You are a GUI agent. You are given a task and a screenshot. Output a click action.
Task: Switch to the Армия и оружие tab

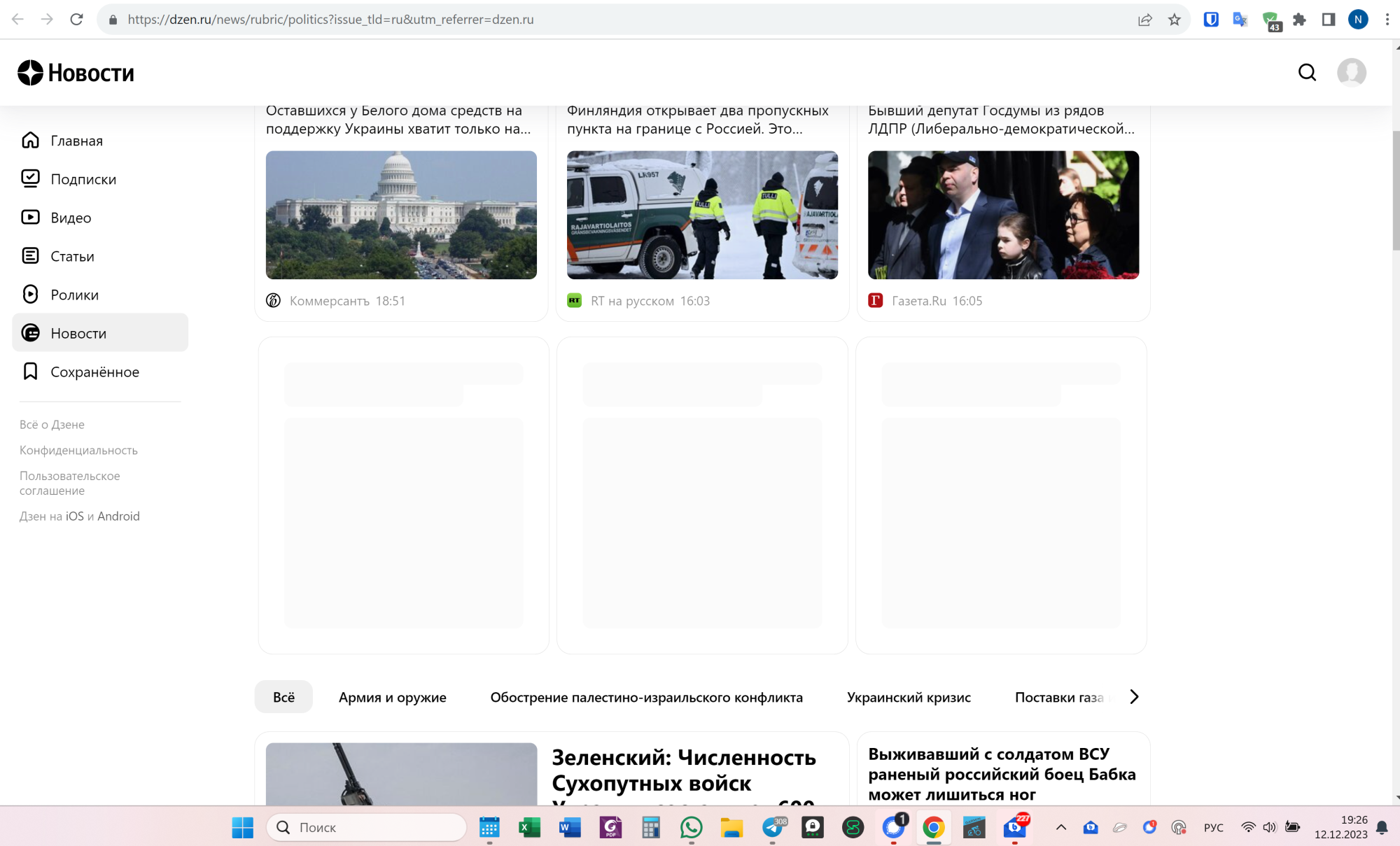392,696
